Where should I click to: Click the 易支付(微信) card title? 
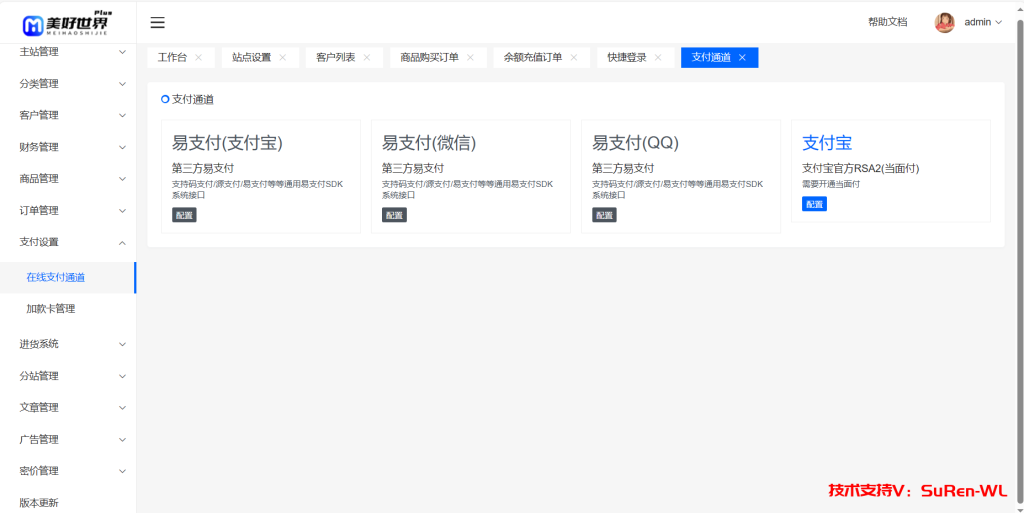point(429,142)
